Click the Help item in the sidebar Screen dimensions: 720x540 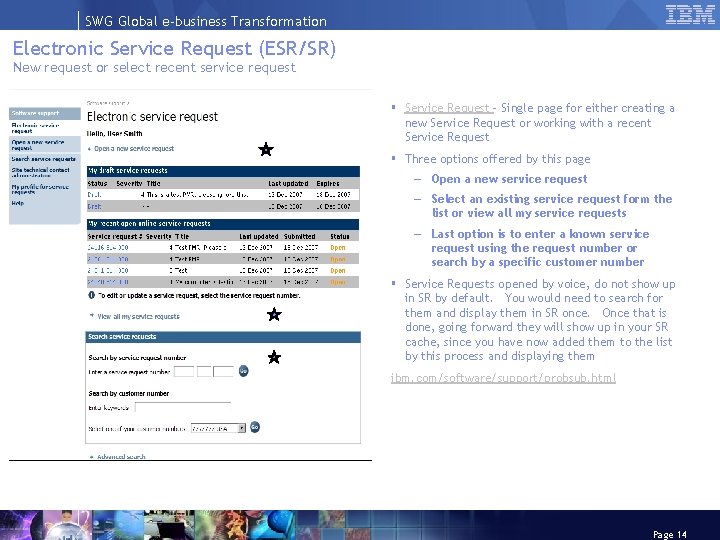[17, 203]
